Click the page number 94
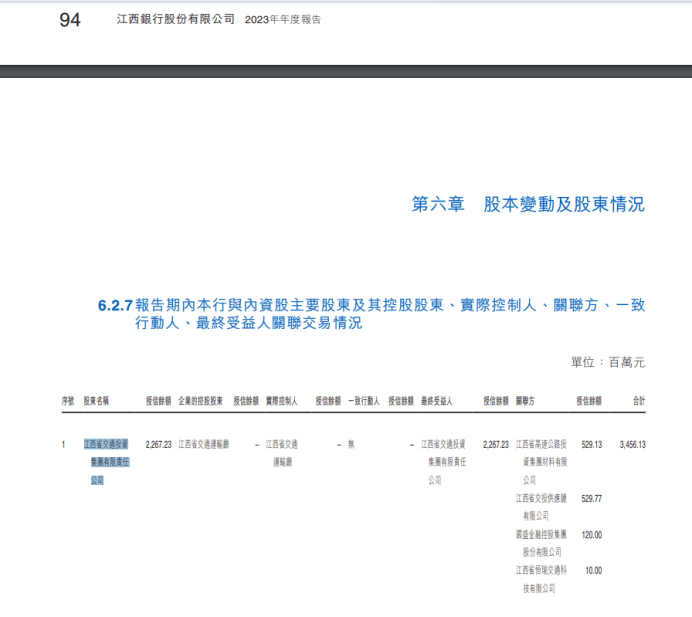692x617 pixels. tap(70, 20)
